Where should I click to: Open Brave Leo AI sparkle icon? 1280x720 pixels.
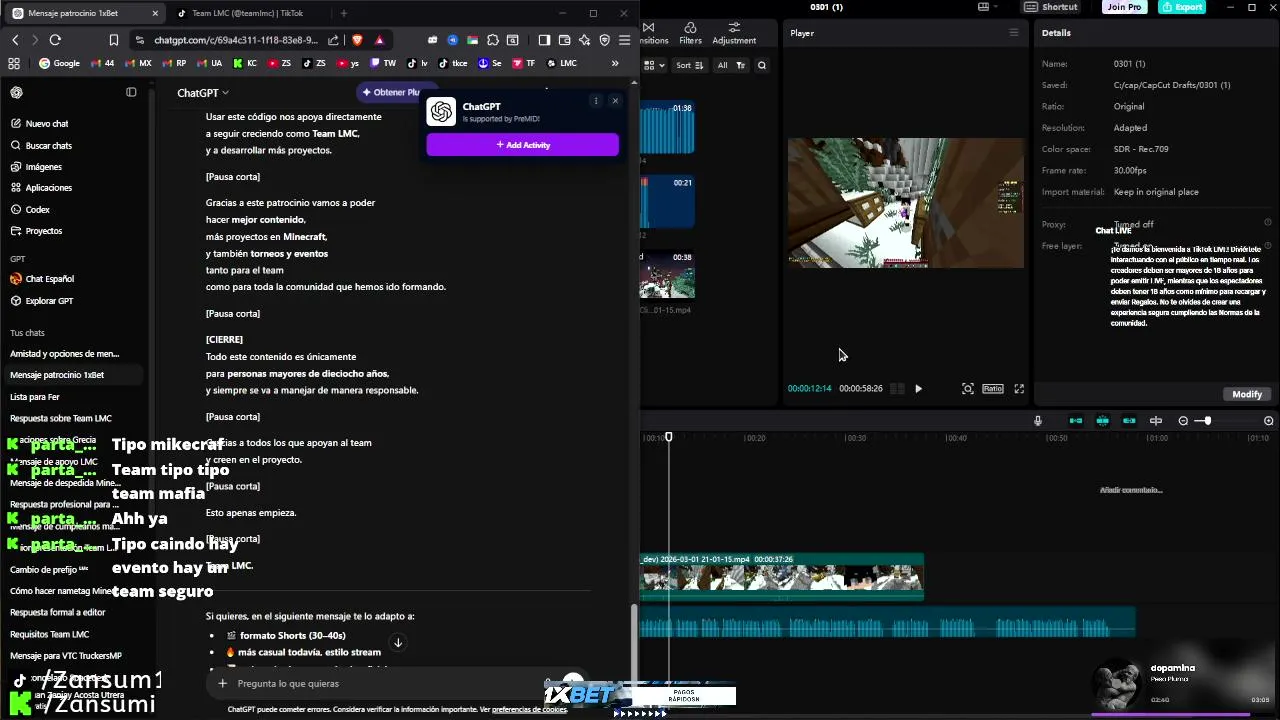click(x=585, y=40)
